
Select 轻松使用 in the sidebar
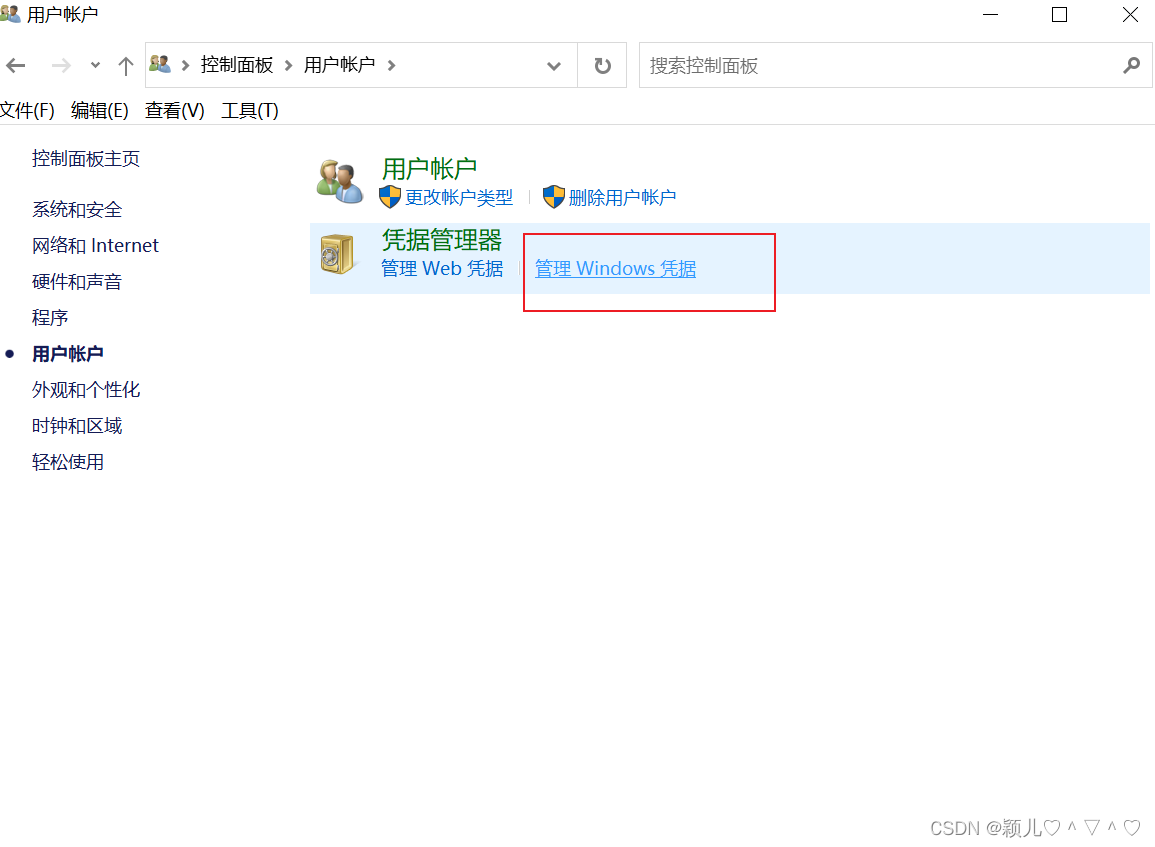[68, 461]
